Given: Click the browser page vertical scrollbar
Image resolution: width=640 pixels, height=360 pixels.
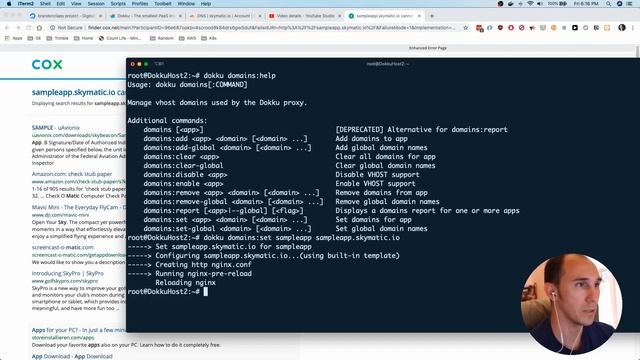Looking at the screenshot, I should pos(637,52).
